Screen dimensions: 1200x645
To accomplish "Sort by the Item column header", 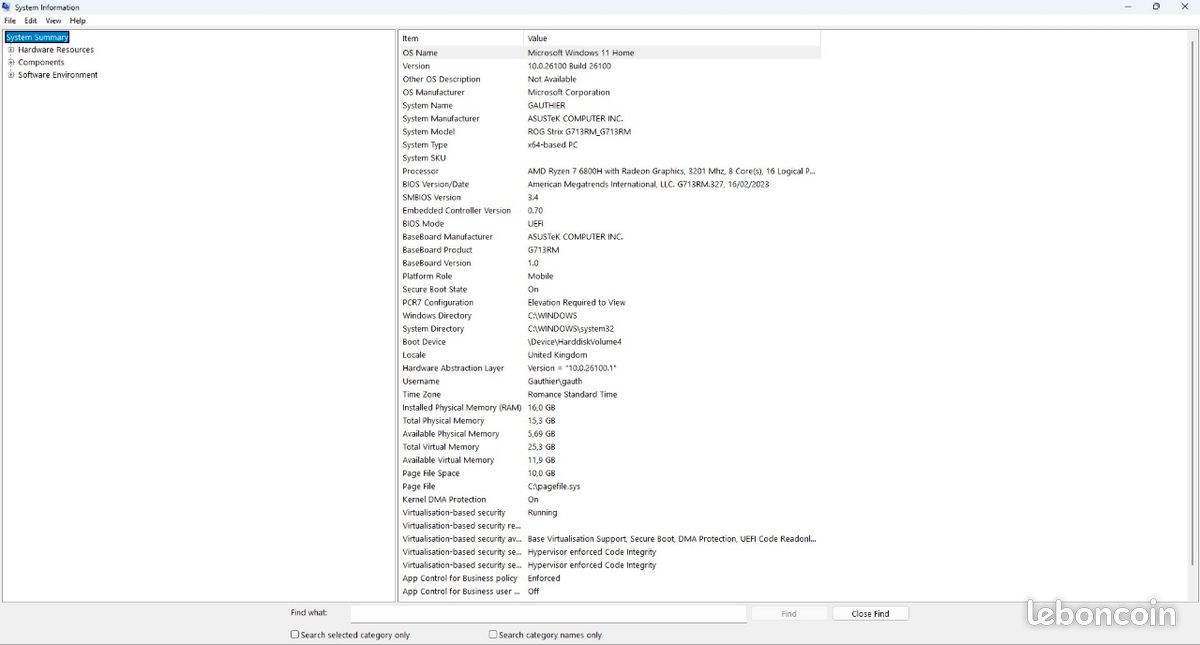I will [461, 38].
